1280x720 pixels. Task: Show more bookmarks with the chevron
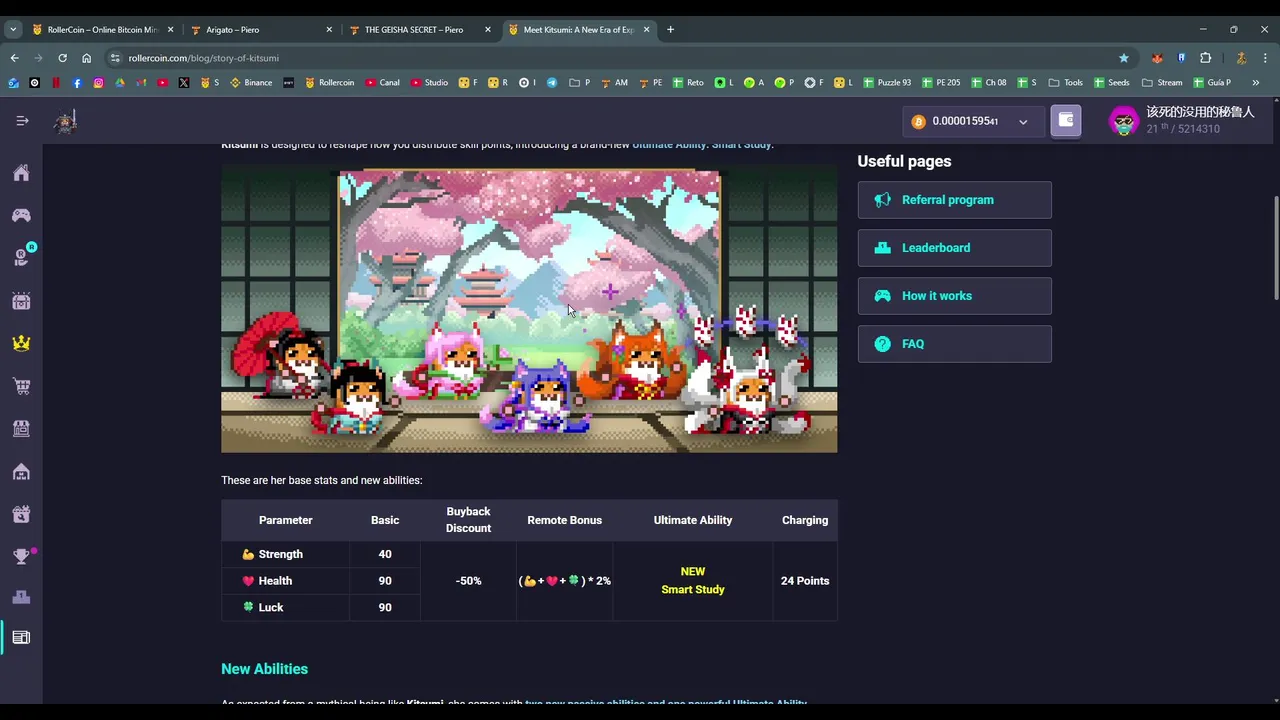pyautogui.click(x=1256, y=83)
